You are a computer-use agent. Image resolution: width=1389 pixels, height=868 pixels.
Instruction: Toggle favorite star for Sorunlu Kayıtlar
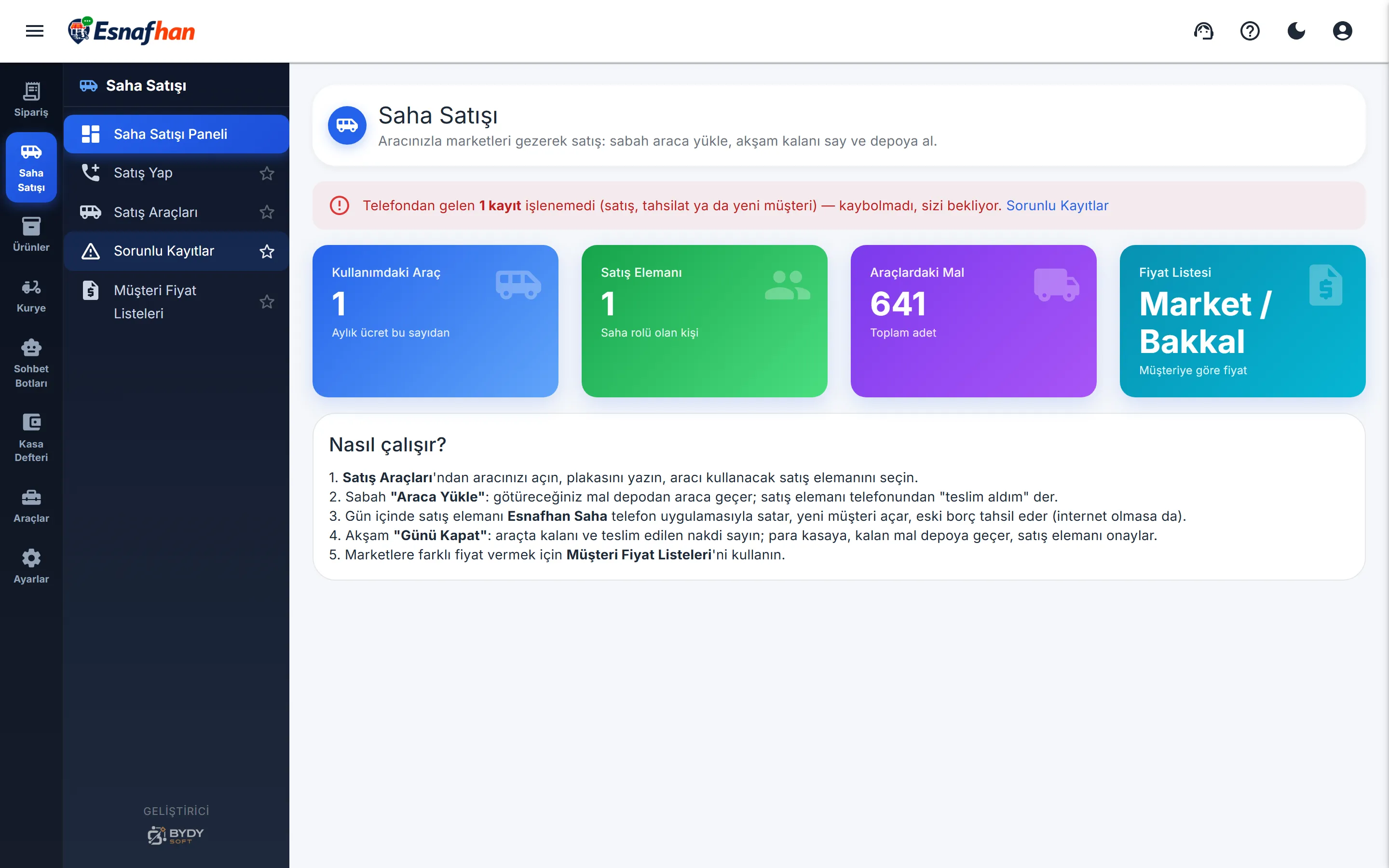pos(267,251)
